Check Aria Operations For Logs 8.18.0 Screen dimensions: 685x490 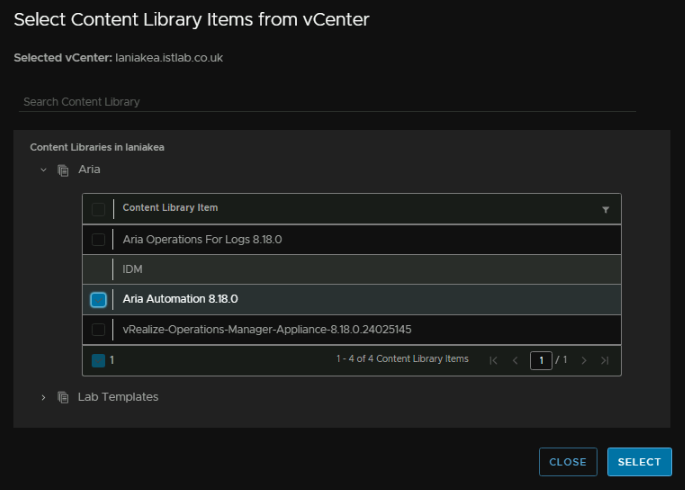tap(98, 239)
